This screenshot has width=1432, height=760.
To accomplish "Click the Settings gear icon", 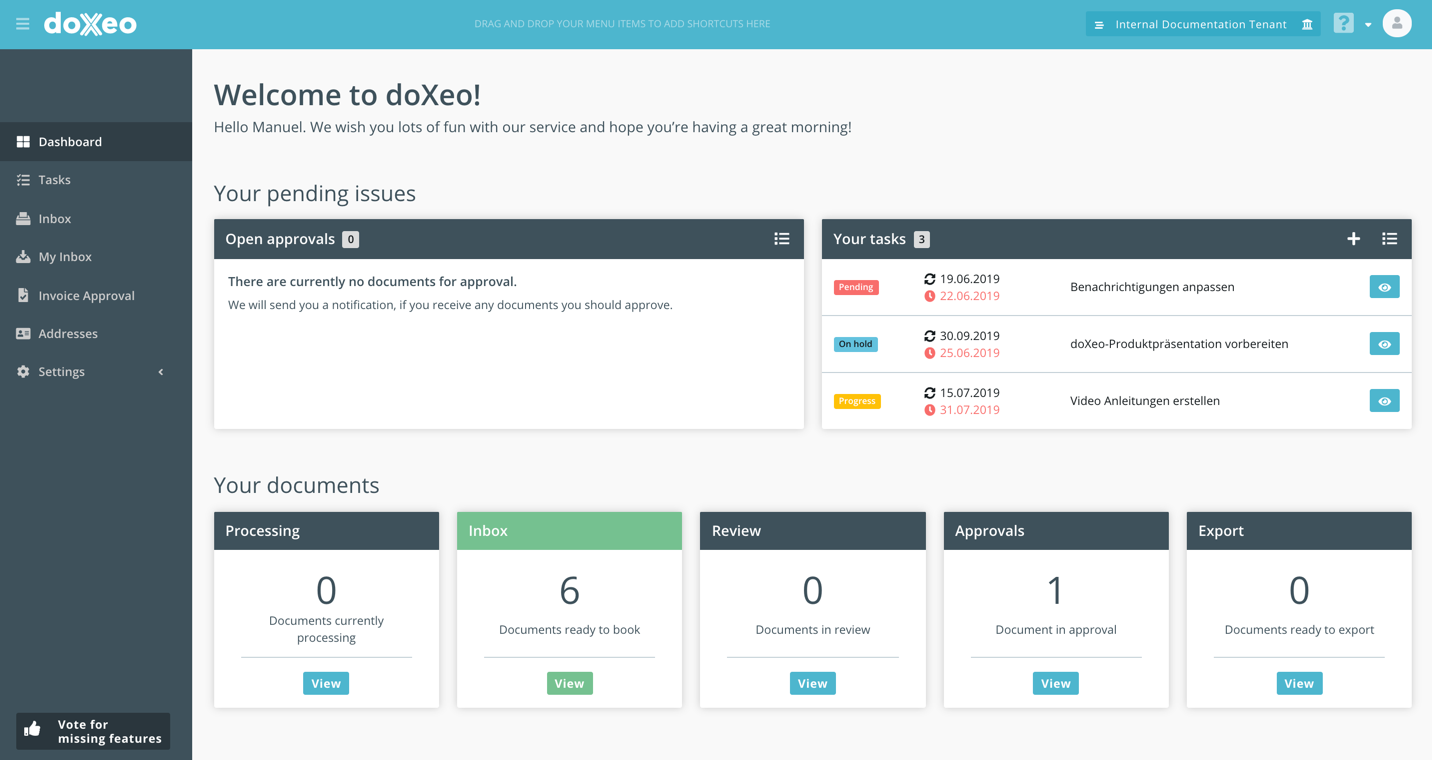I will click(x=23, y=372).
